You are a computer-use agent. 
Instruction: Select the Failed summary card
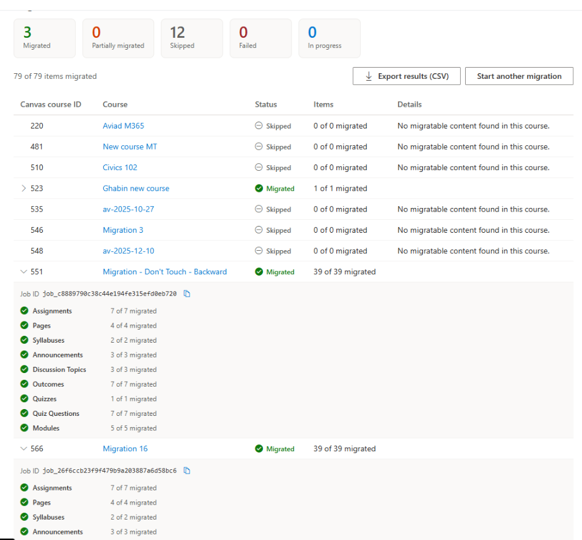coord(261,38)
